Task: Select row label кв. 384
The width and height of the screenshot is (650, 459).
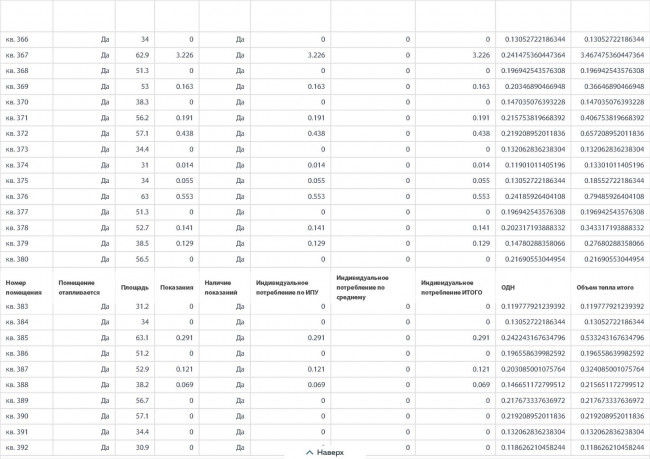Action: pos(17,322)
